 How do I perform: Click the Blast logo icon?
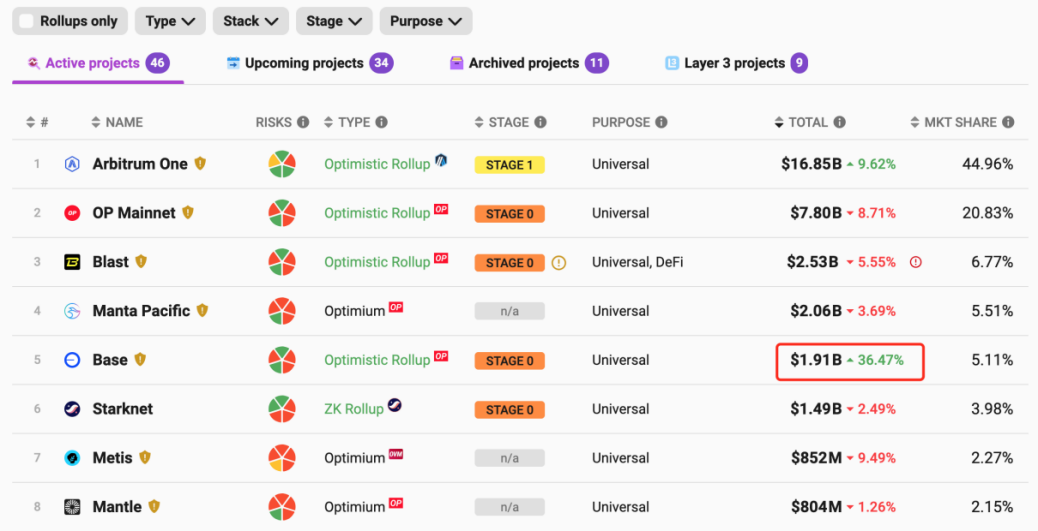pyautogui.click(x=72, y=262)
